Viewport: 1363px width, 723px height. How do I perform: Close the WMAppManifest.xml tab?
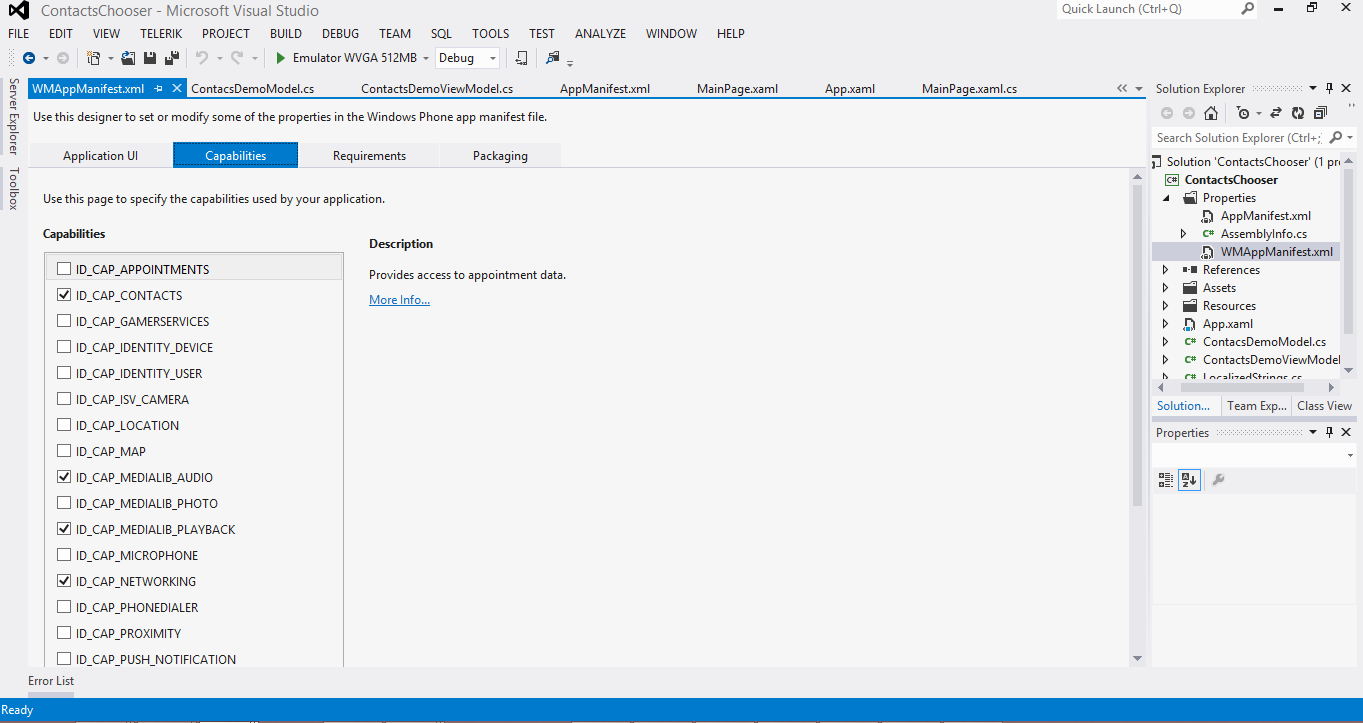click(177, 88)
